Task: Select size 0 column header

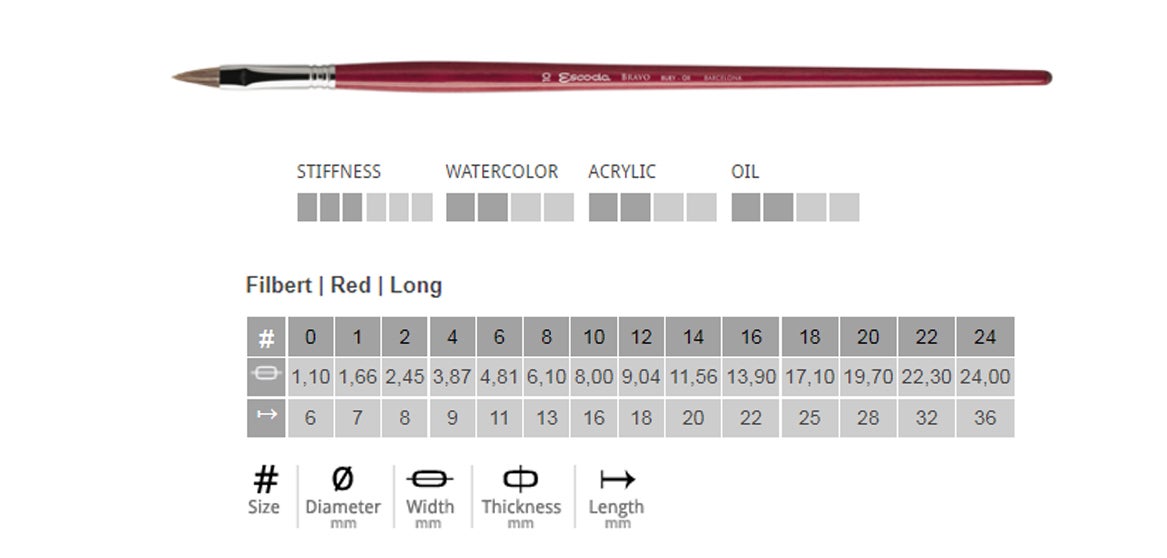Action: 310,337
